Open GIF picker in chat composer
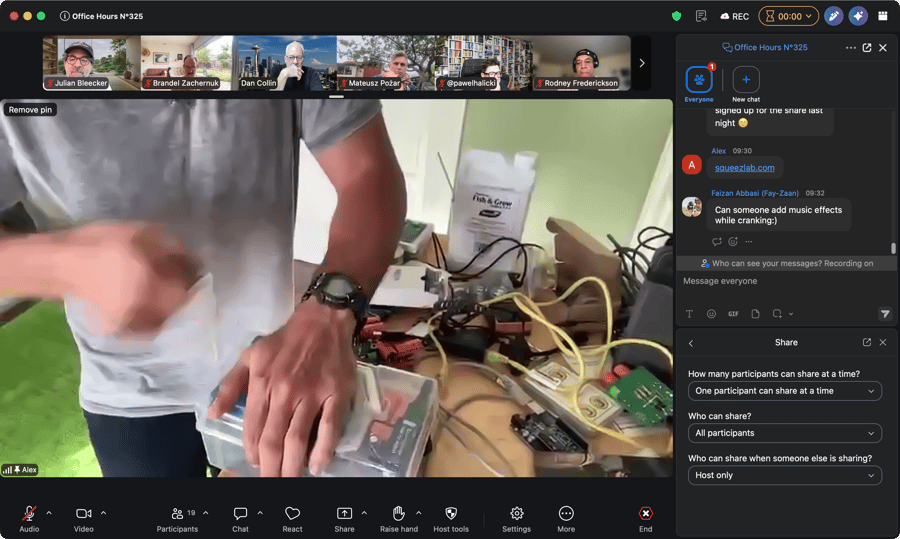This screenshot has width=900, height=539. [733, 314]
